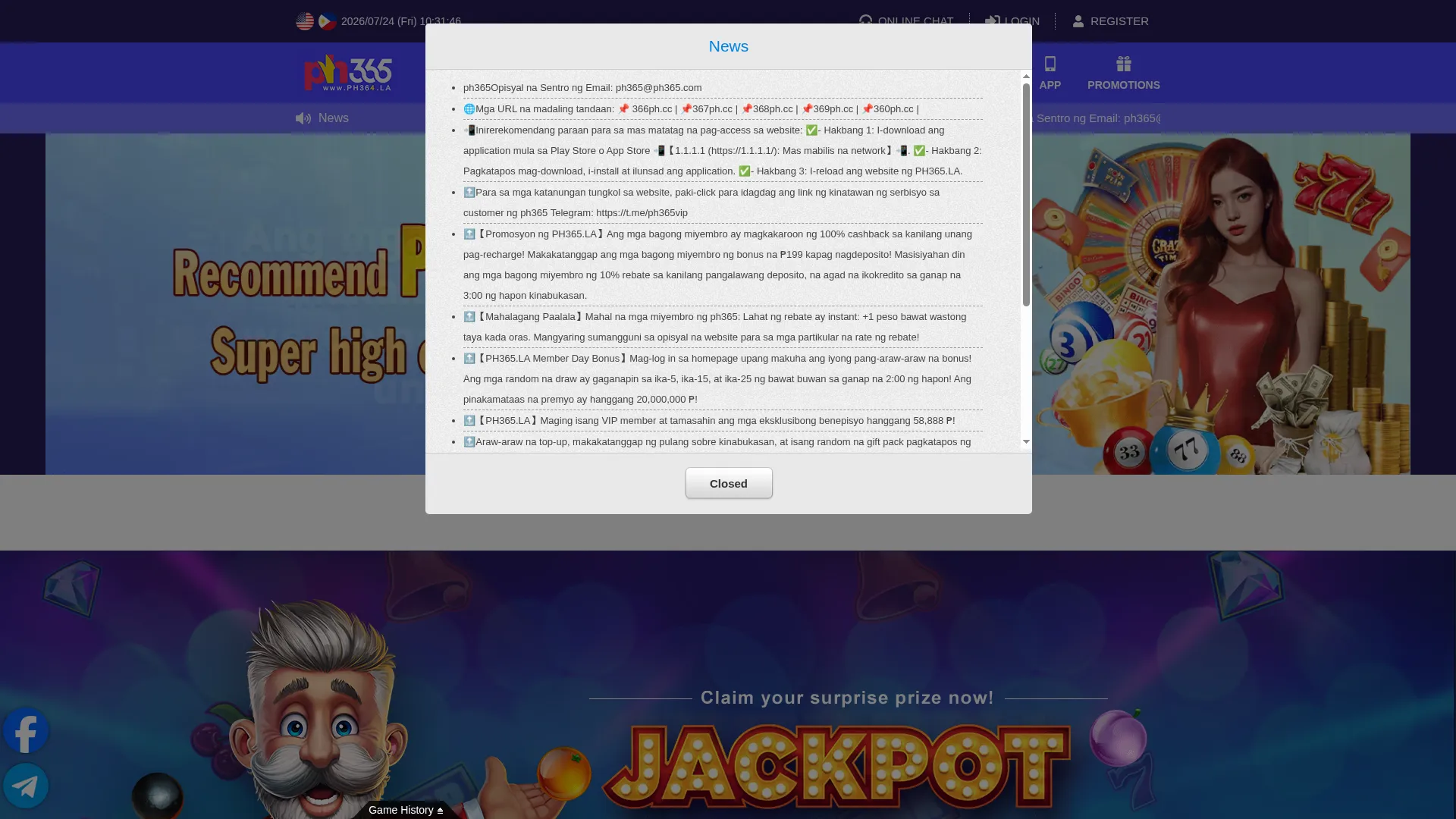Click the 368ph.cc URL text
The height and width of the screenshot is (819, 1456).
(773, 109)
